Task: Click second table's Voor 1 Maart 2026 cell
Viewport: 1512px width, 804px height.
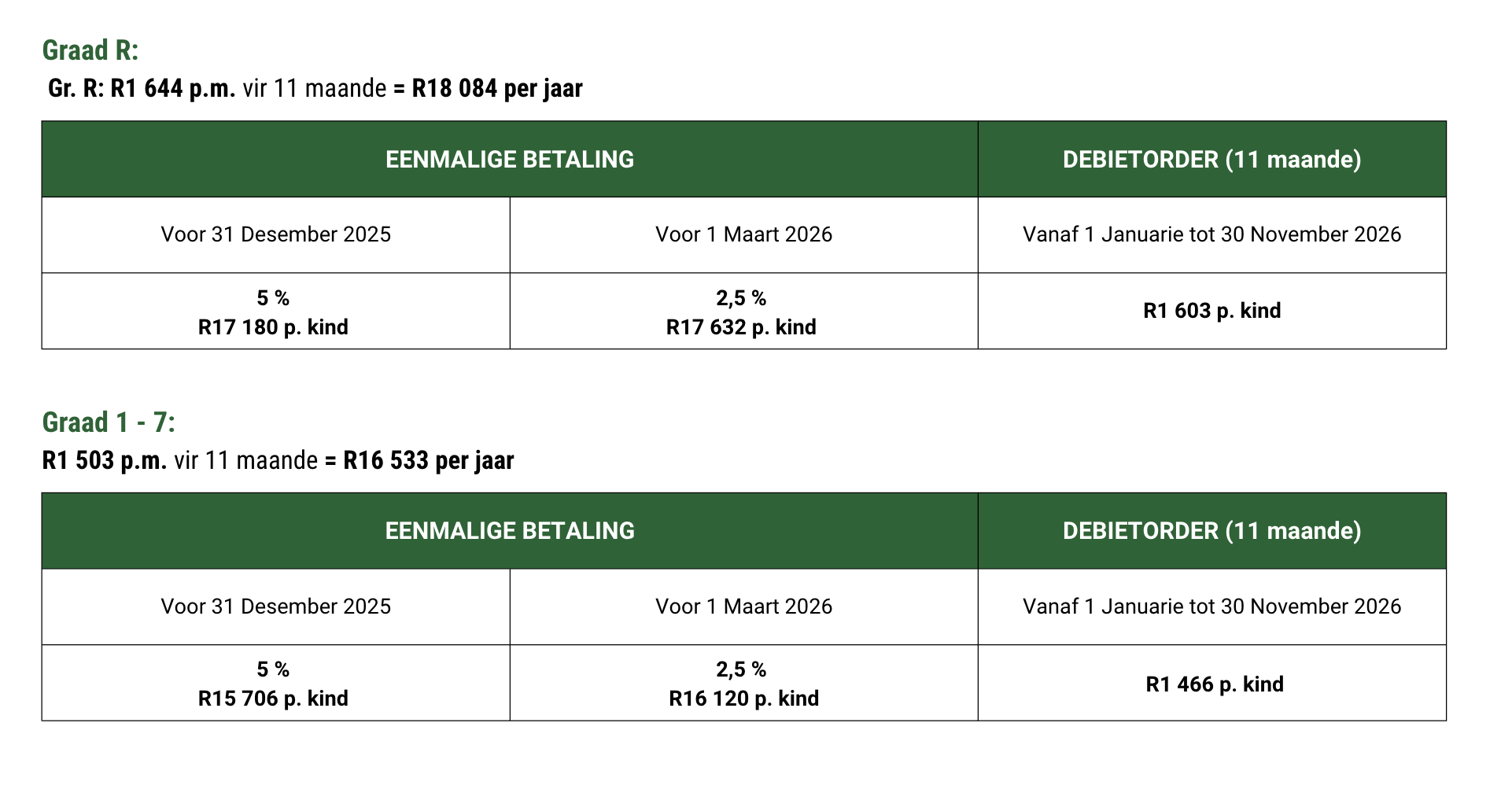Action: tap(743, 607)
